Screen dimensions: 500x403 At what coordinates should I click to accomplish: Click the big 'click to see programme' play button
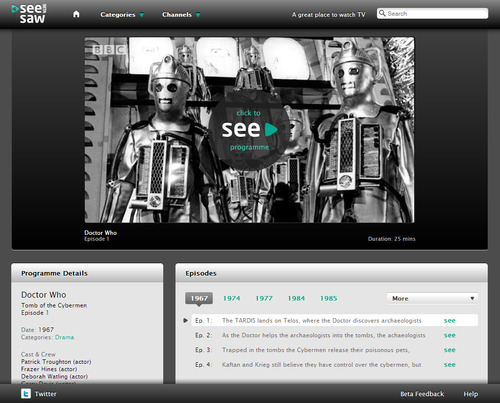click(249, 130)
